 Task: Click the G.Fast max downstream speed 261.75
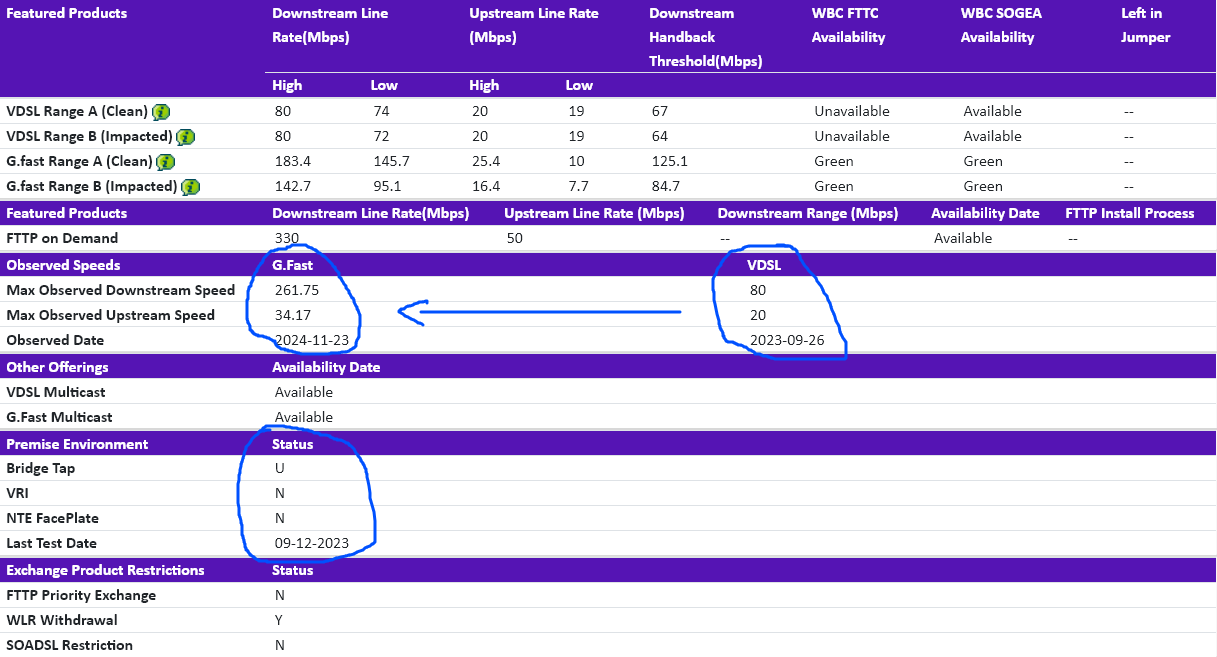pos(297,290)
